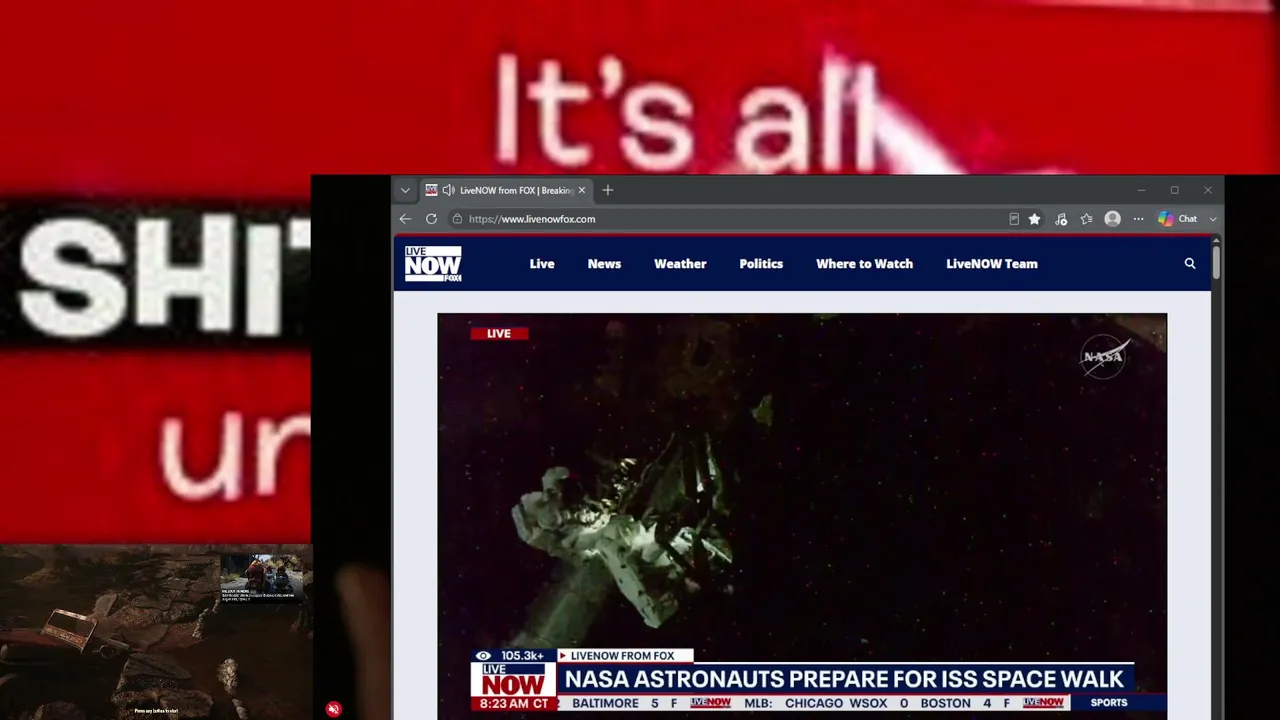This screenshot has height=720, width=1280.
Task: Open the Where to Watch page
Action: (x=864, y=264)
